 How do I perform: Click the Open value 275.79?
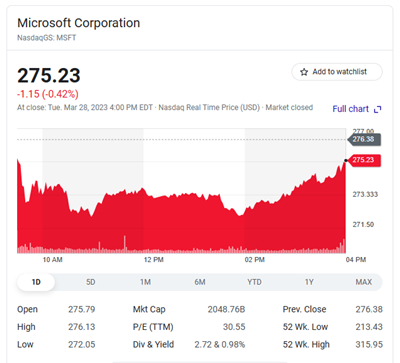pos(82,310)
